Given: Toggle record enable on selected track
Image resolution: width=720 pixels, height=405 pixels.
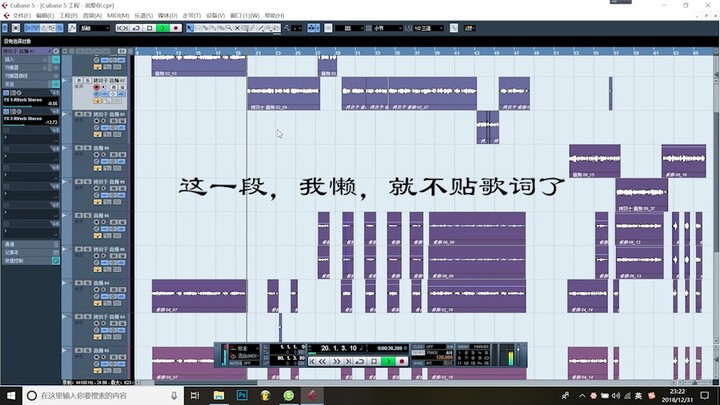Looking at the screenshot, I should (x=96, y=87).
